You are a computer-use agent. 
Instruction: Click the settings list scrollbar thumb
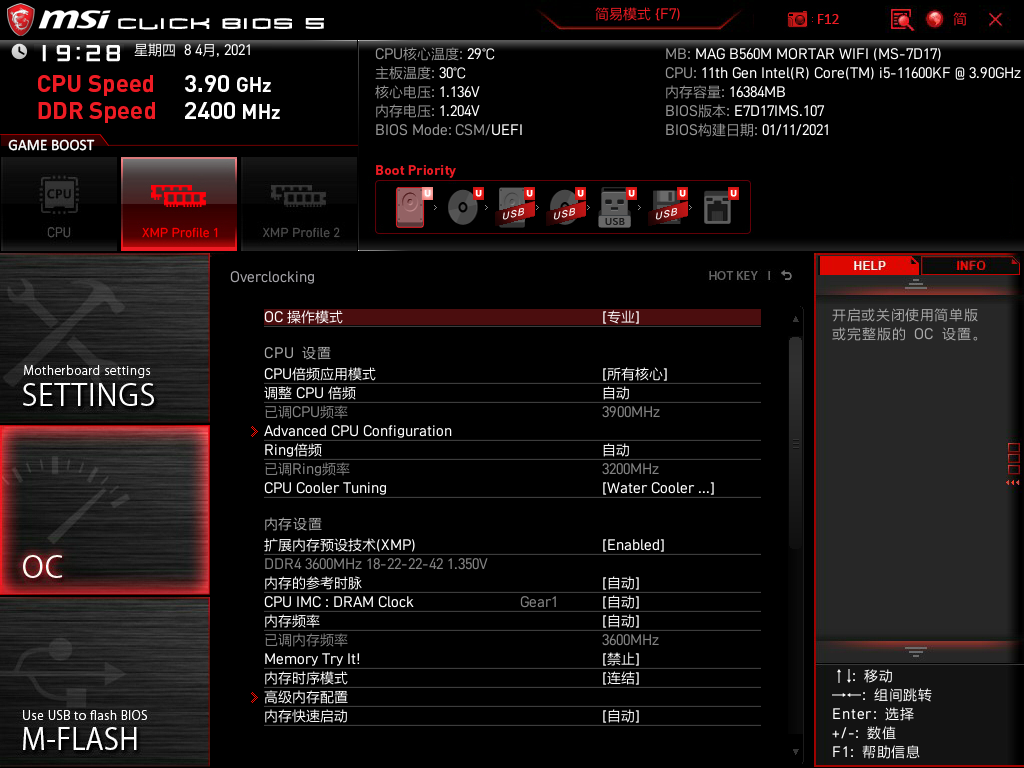click(x=795, y=443)
